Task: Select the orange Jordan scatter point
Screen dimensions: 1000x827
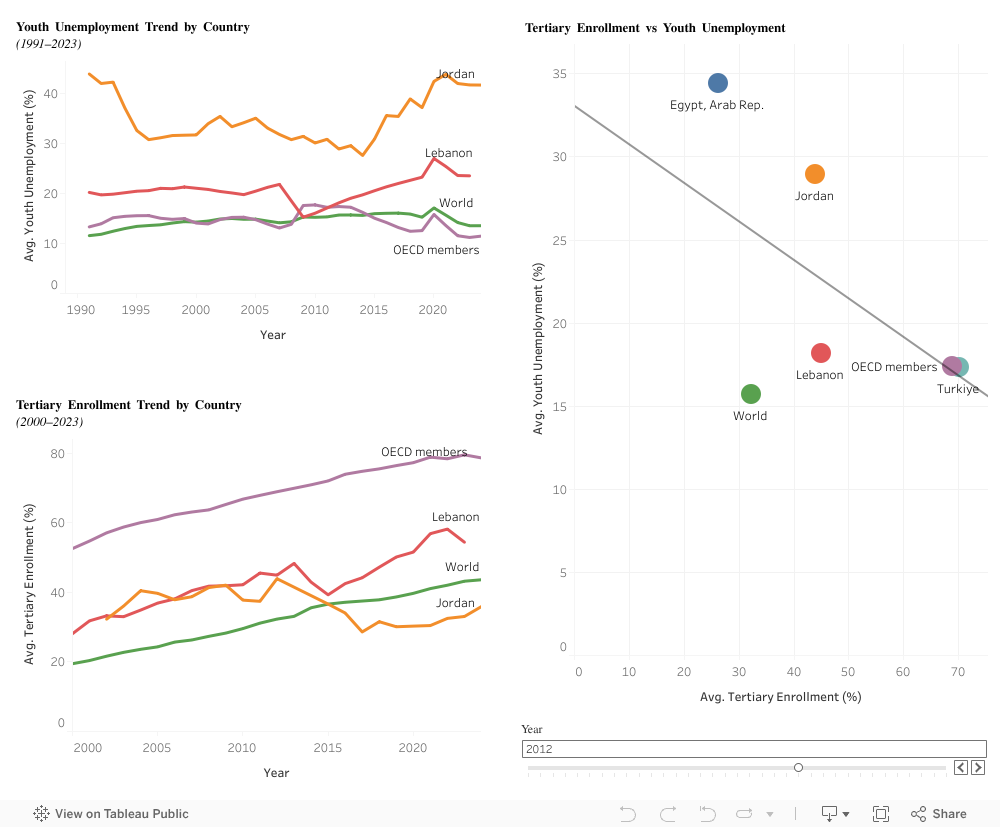Action: click(815, 174)
